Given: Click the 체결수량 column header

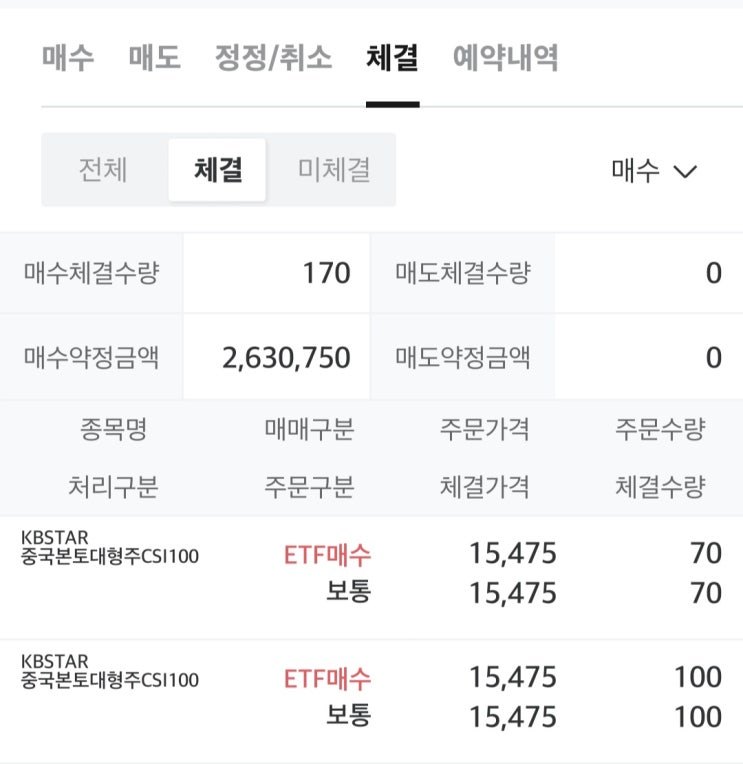Looking at the screenshot, I should click(x=659, y=487).
